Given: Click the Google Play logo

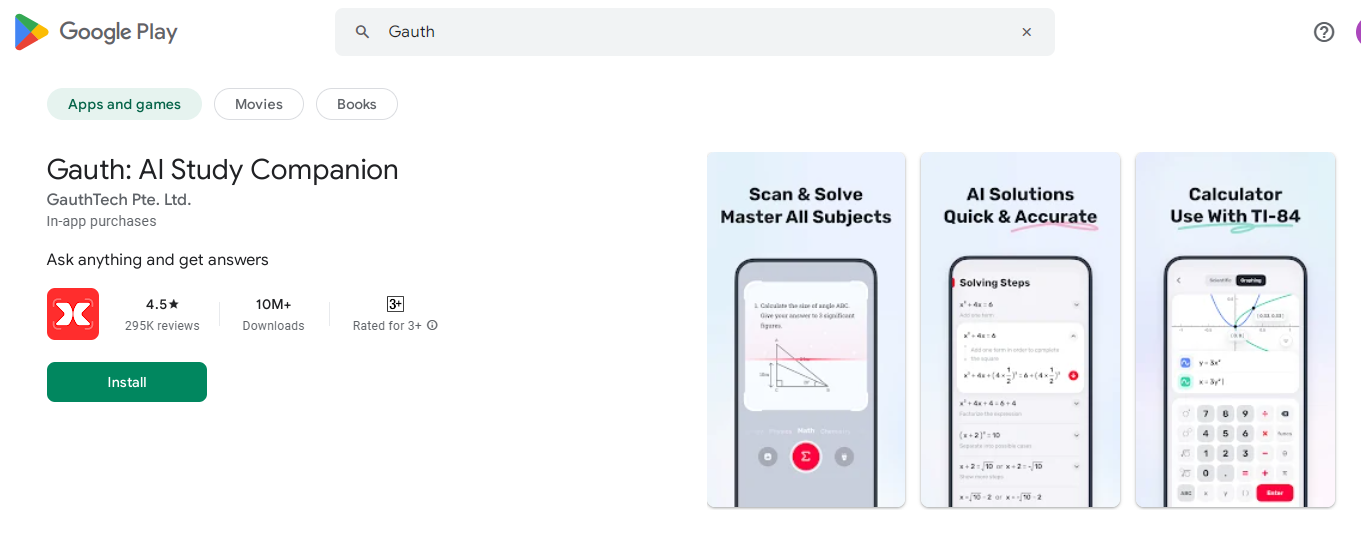Looking at the screenshot, I should (96, 32).
